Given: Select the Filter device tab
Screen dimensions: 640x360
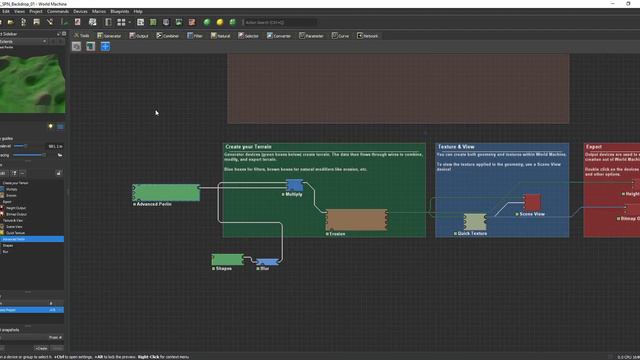Looking at the screenshot, I should pos(195,36).
